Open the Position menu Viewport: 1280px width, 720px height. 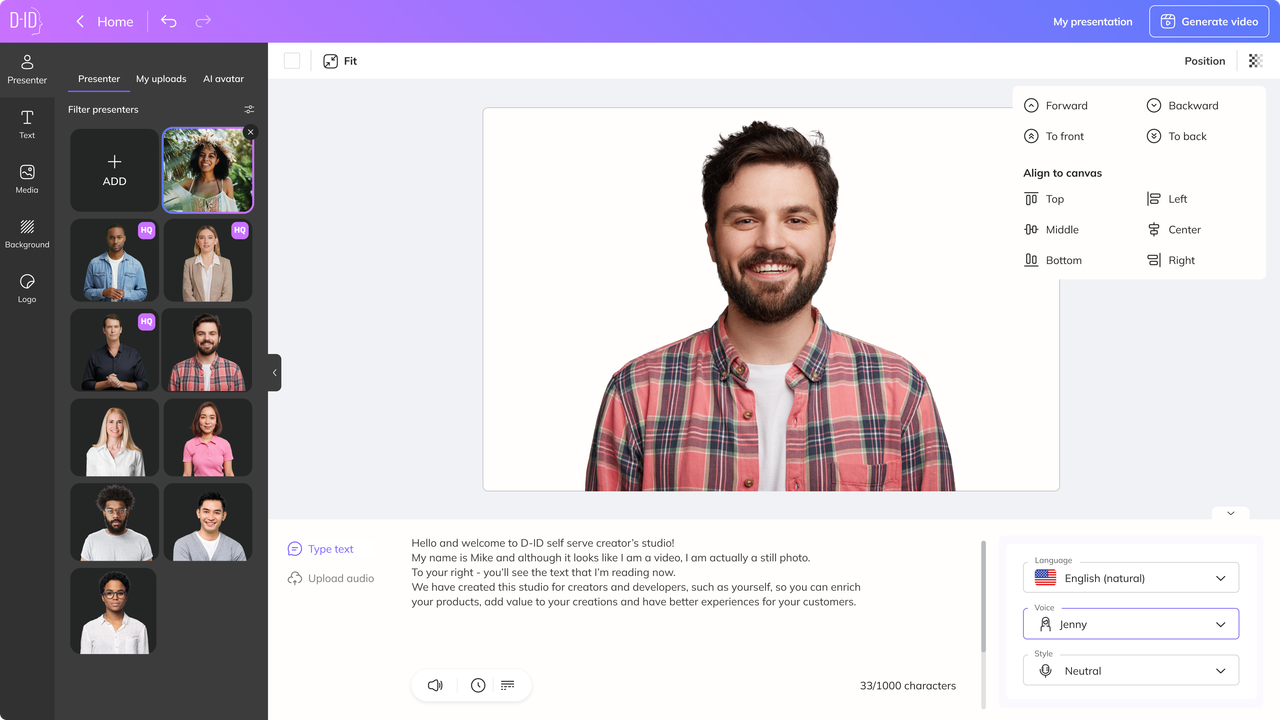coord(1204,61)
